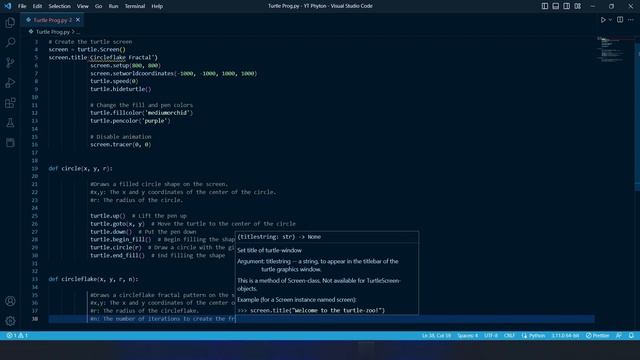Click the VS Code logo in title bar

click(x=8, y=6)
